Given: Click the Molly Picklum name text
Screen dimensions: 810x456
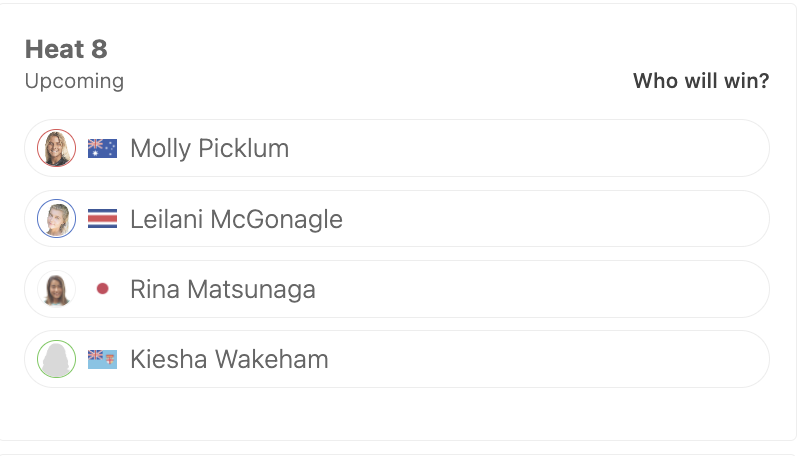Looking at the screenshot, I should [x=209, y=149].
